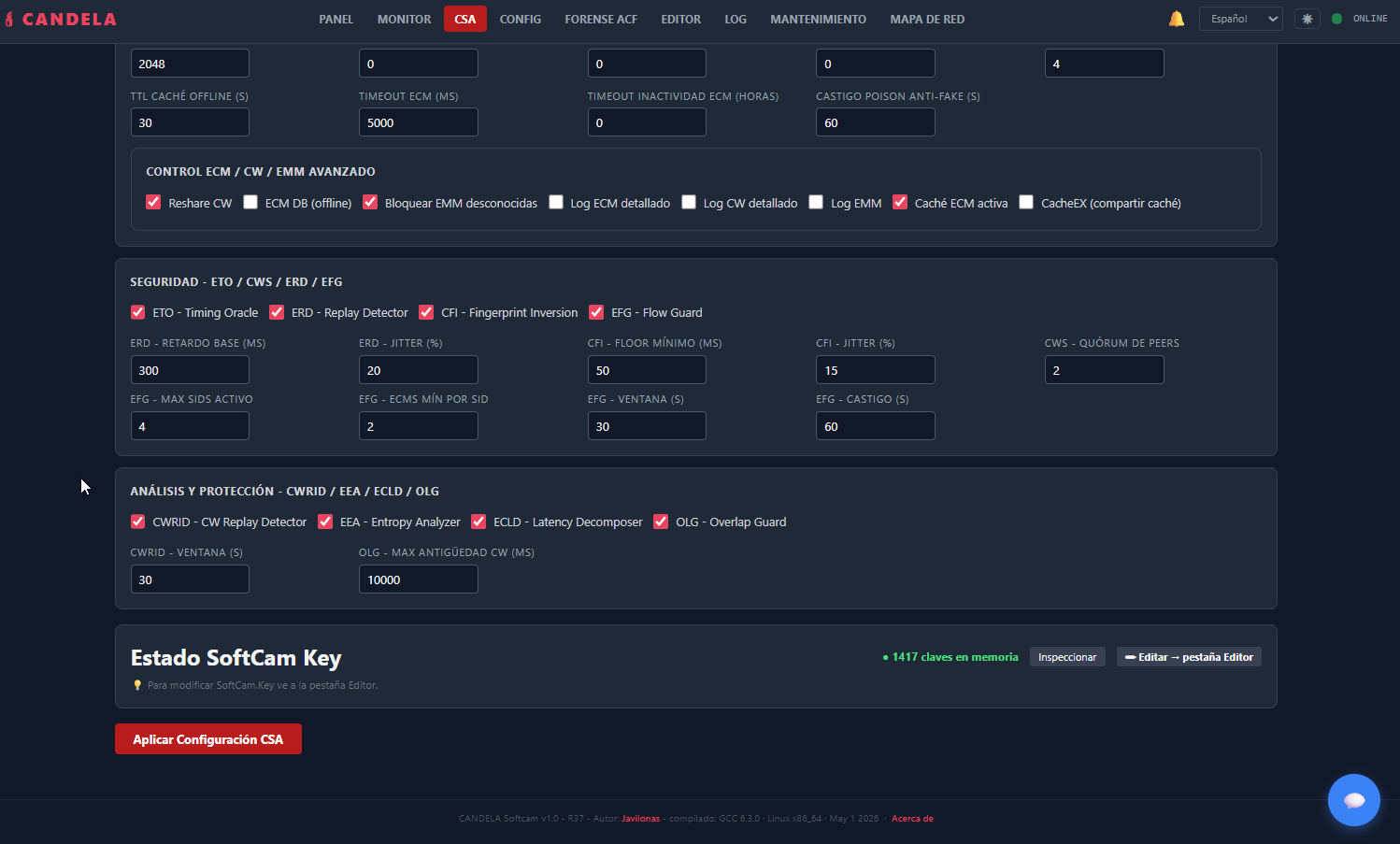Uncheck the Reshare CW checkbox

click(x=154, y=202)
